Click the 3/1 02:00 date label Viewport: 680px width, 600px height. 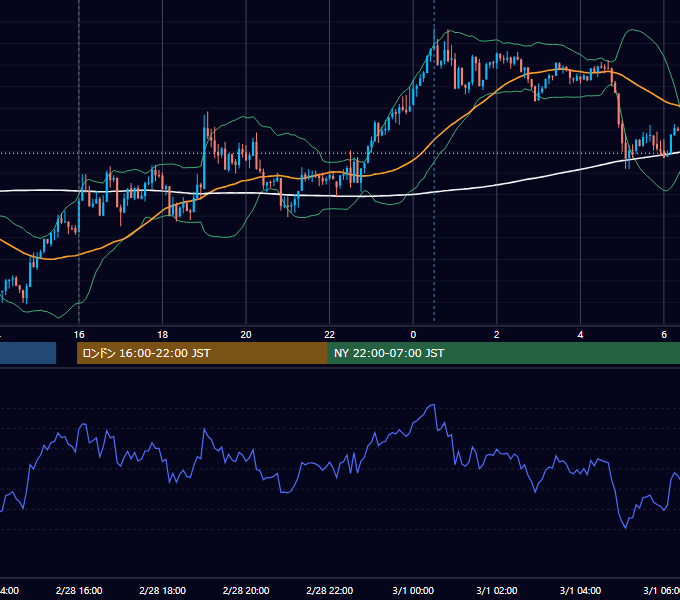pos(497,590)
